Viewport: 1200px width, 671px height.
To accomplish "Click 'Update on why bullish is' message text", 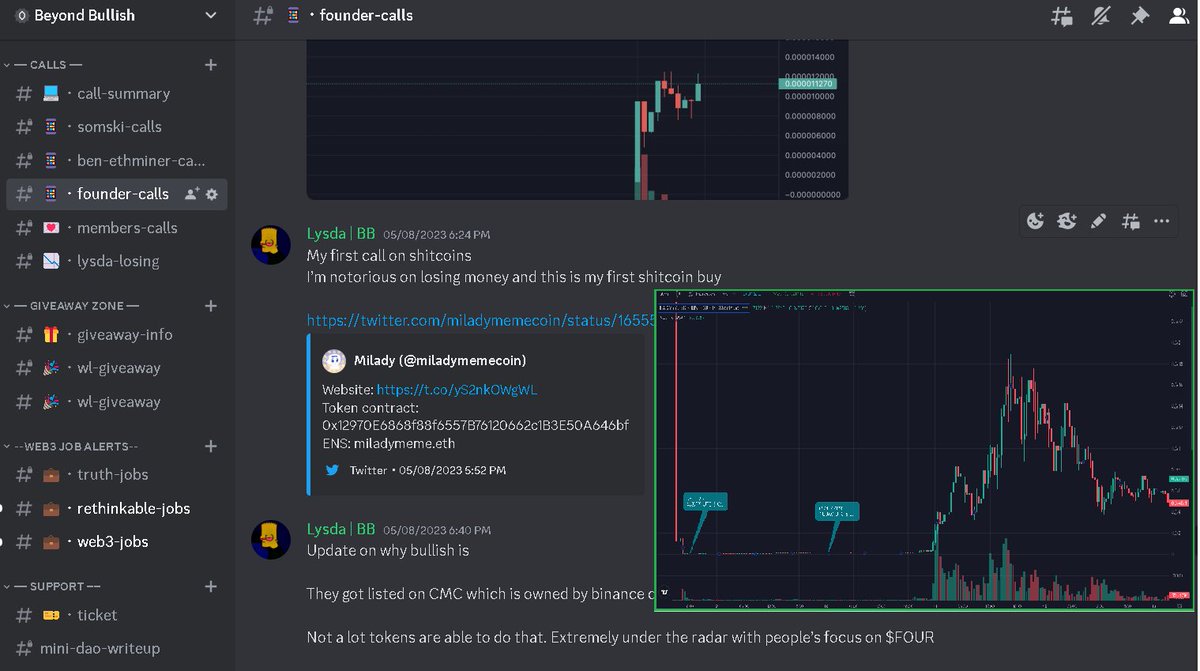I will click(388, 551).
